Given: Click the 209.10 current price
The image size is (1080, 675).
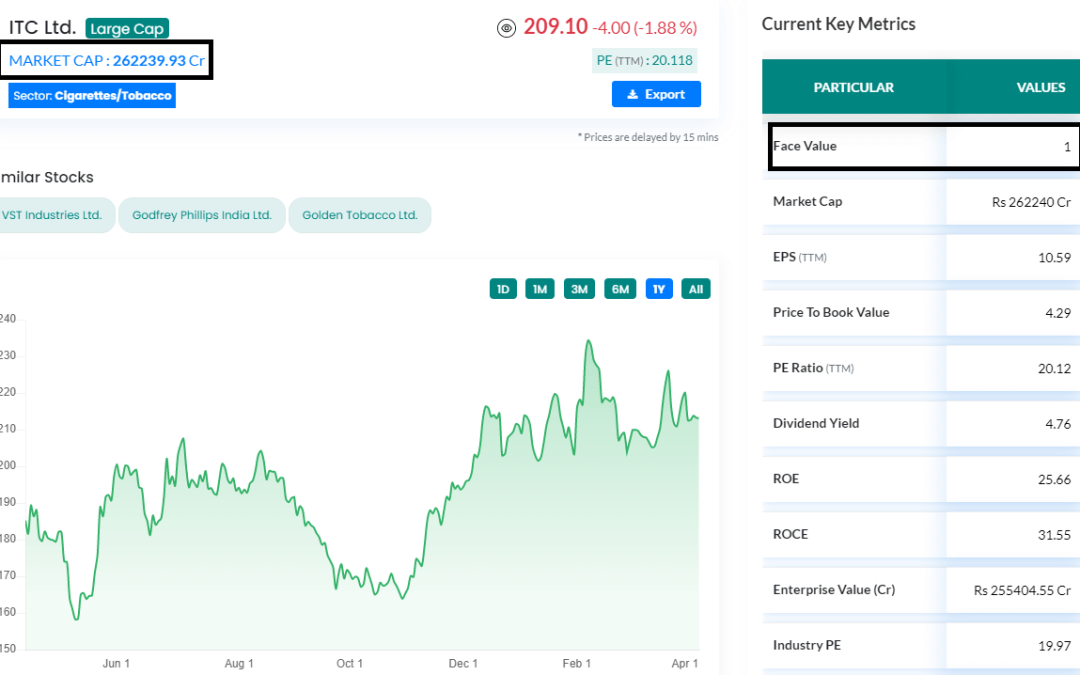Looking at the screenshot, I should click(x=555, y=27).
